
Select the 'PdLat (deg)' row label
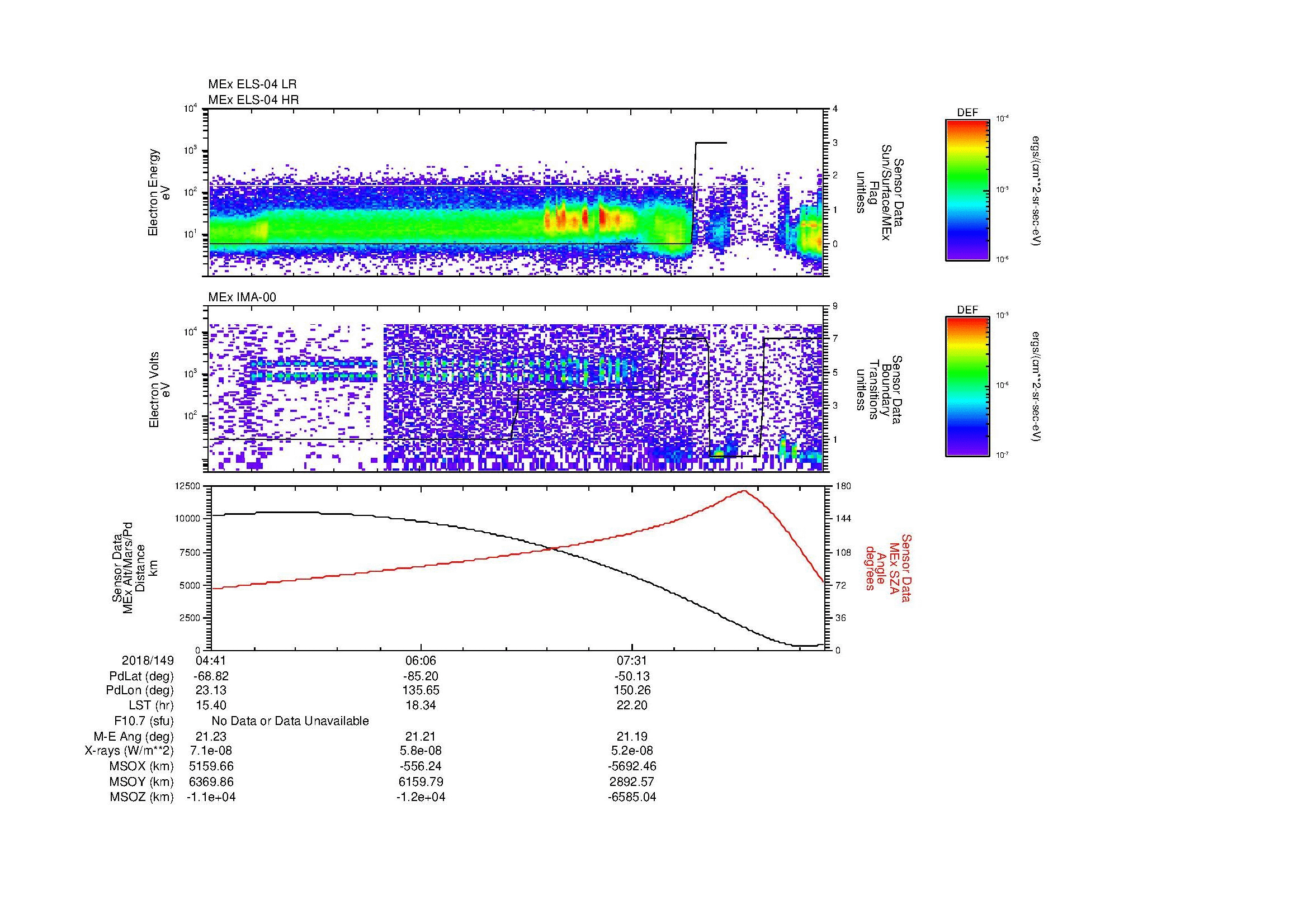click(141, 676)
